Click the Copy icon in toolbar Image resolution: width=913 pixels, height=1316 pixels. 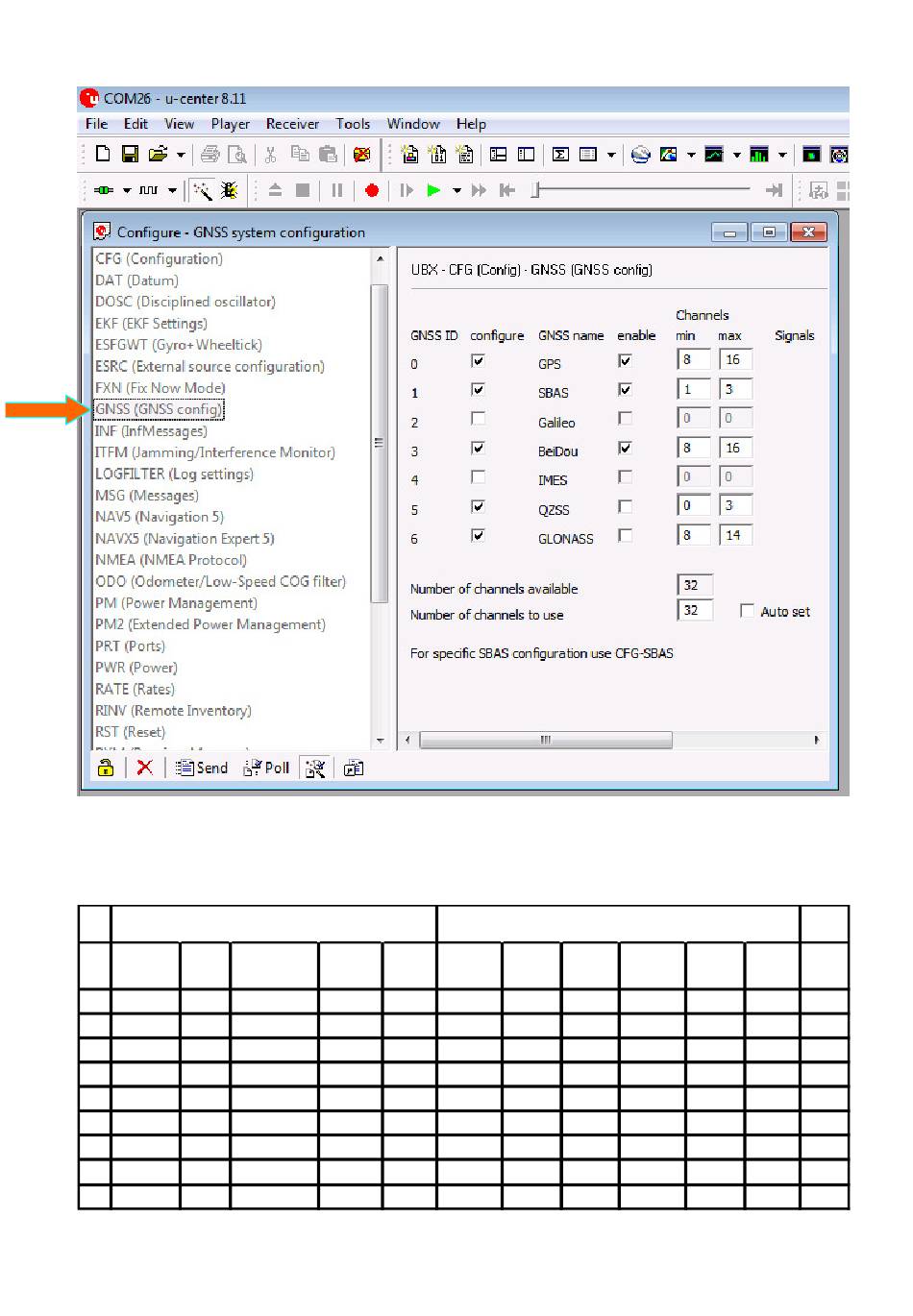(x=300, y=154)
